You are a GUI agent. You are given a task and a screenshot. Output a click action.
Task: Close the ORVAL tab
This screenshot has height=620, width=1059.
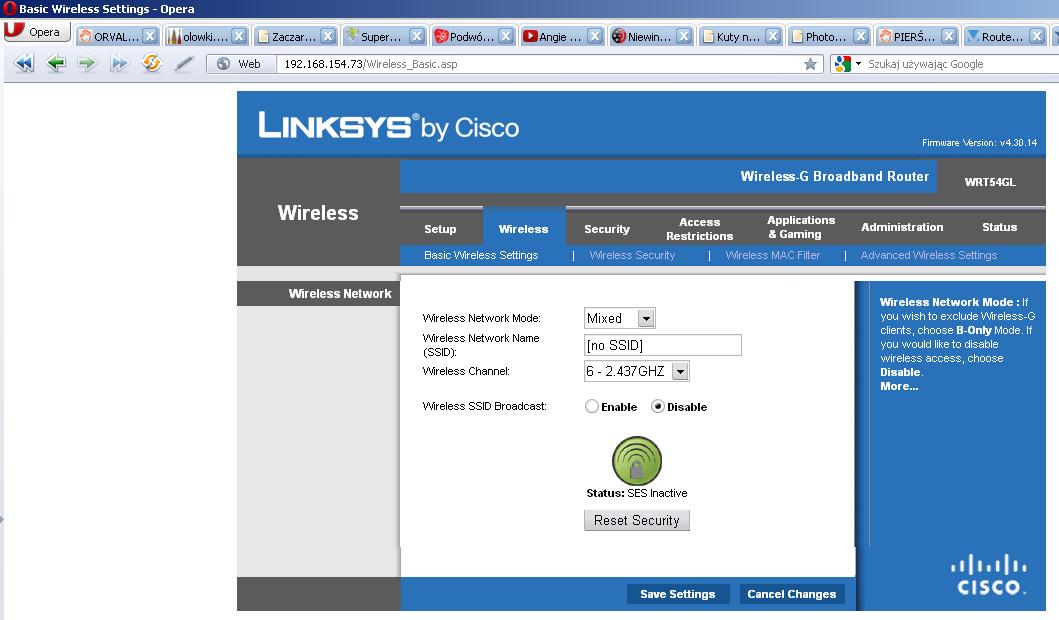tap(150, 36)
